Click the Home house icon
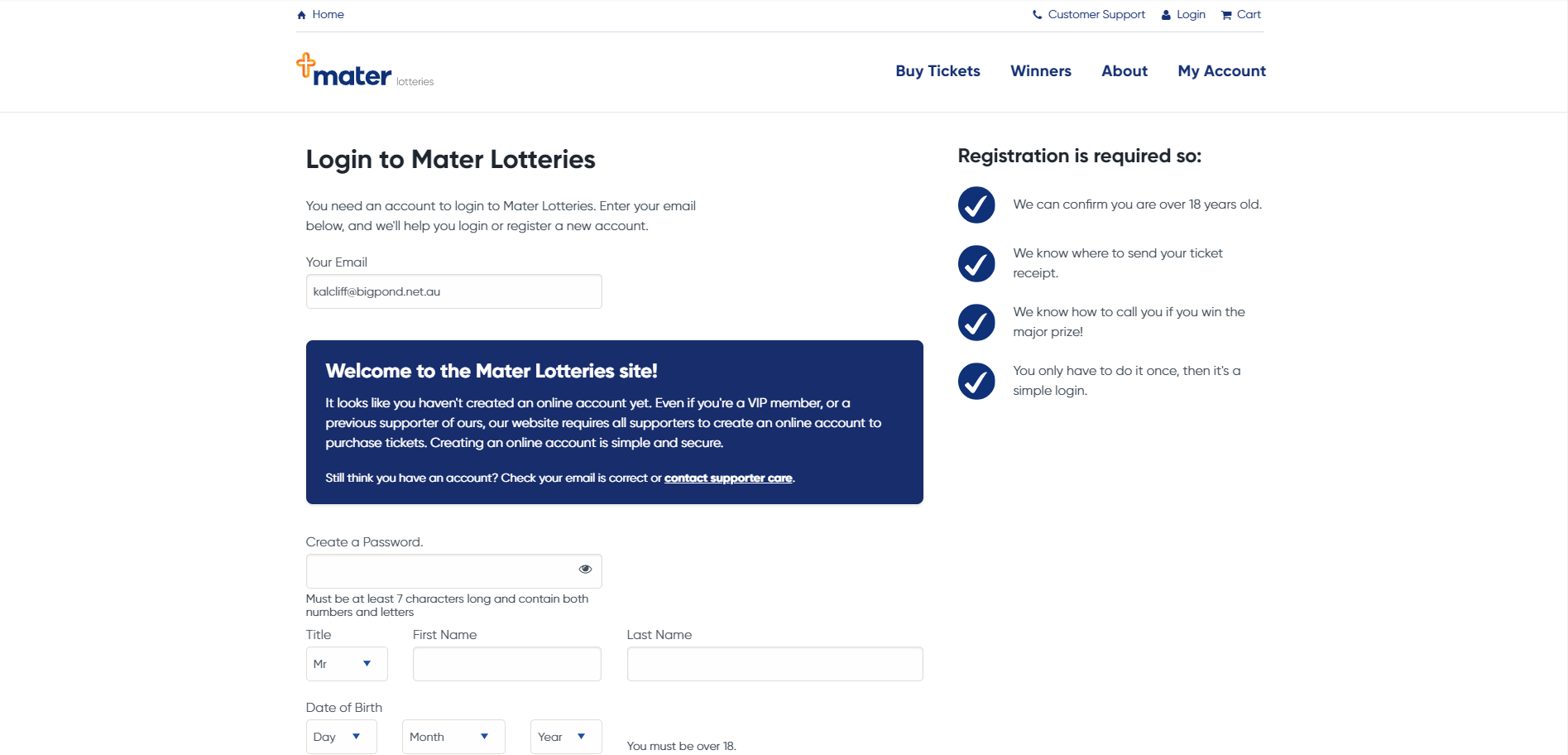 point(301,15)
